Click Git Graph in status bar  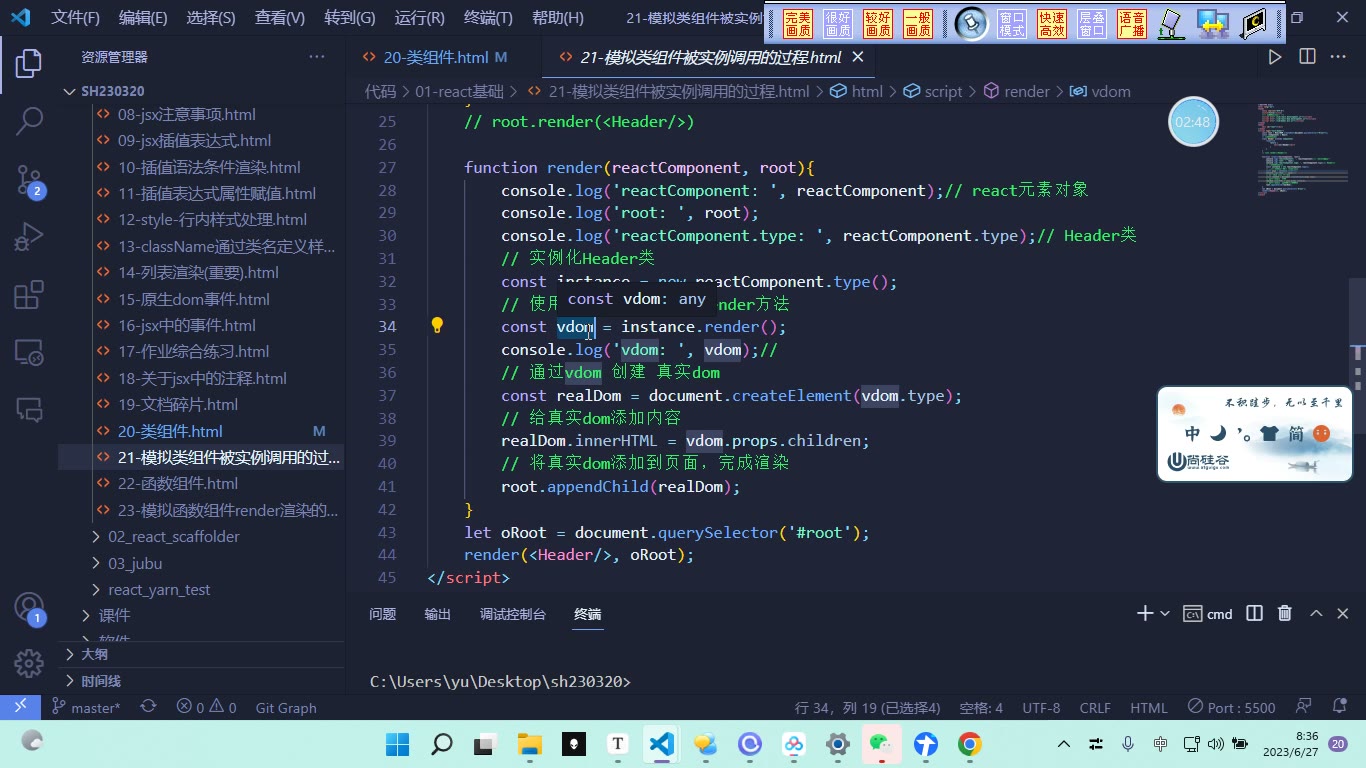286,707
